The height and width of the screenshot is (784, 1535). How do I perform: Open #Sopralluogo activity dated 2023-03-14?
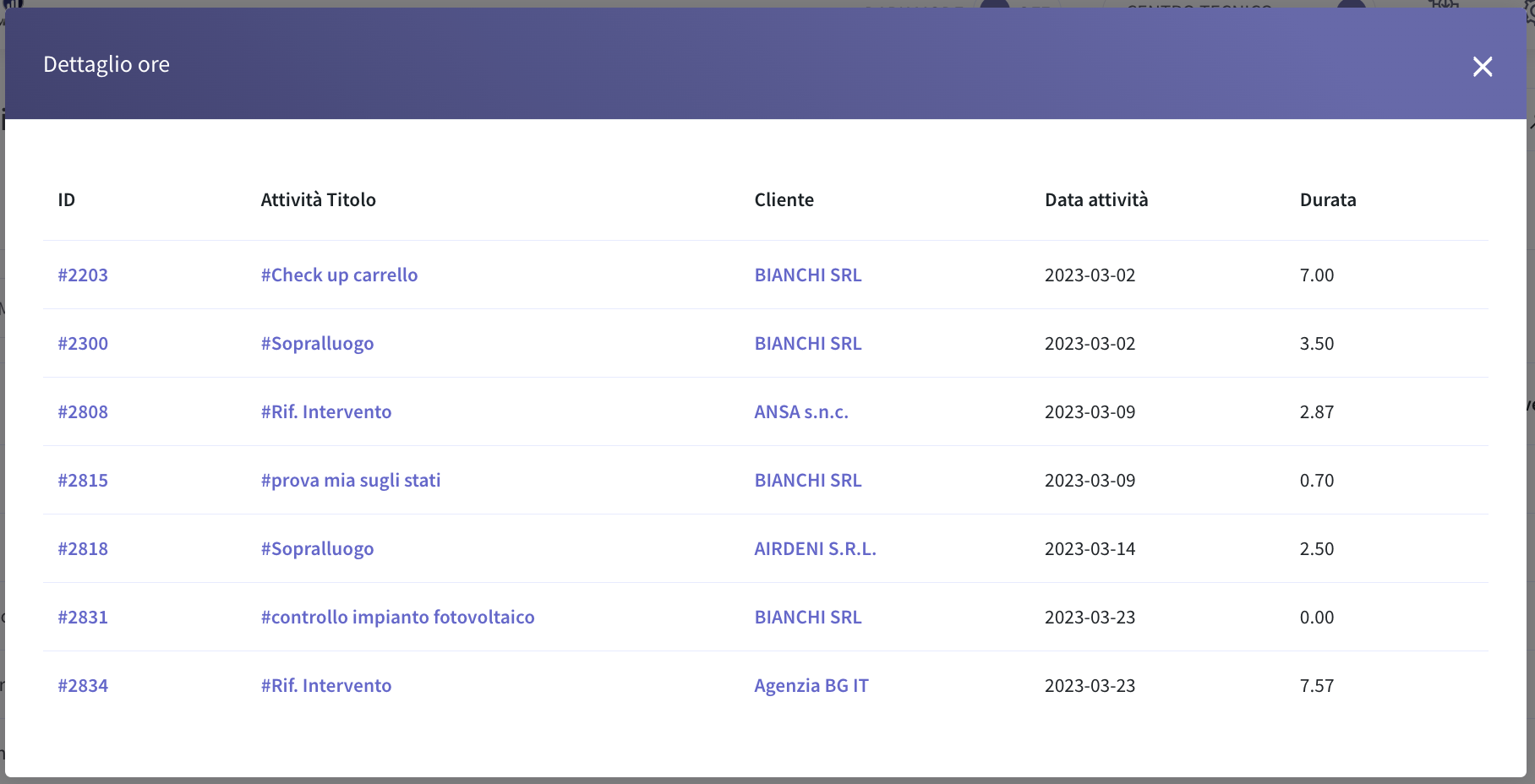point(317,549)
